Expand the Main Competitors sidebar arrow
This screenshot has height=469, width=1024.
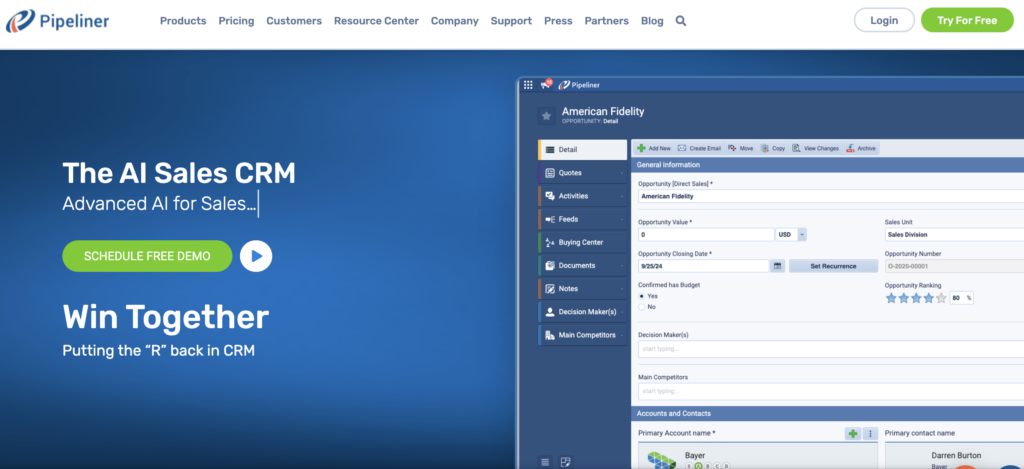pyautogui.click(x=622, y=335)
